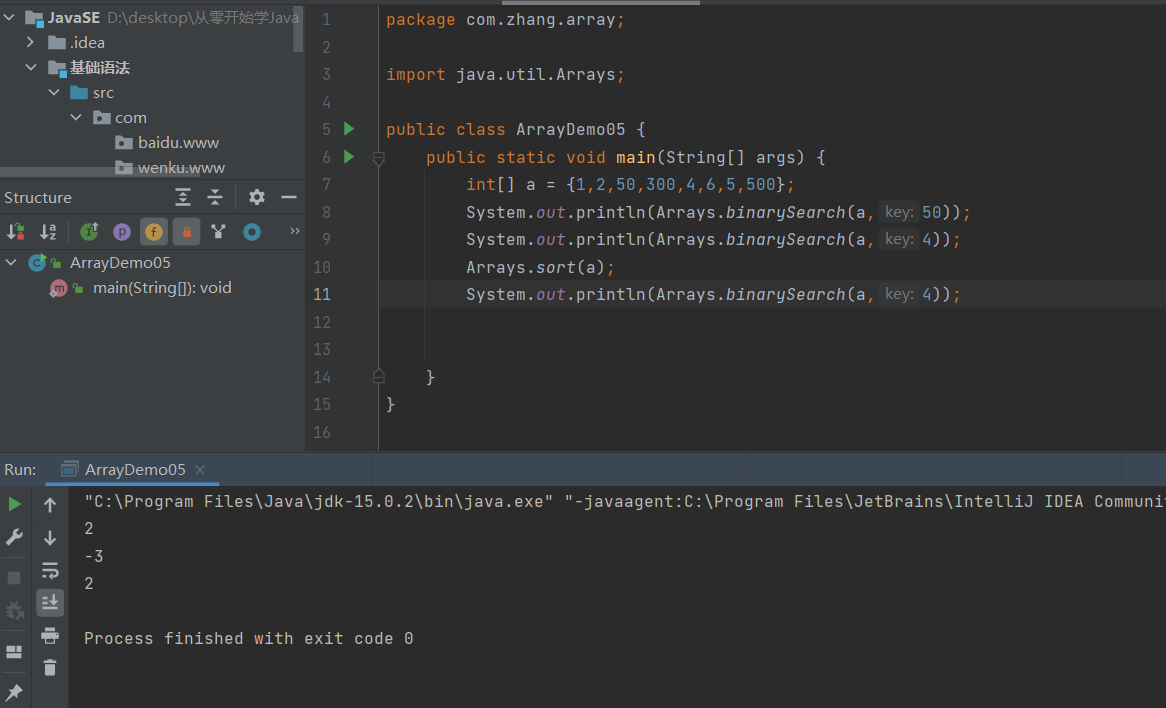This screenshot has width=1166, height=708.
Task: Click the up arrow in the console toolbar
Action: (50, 505)
